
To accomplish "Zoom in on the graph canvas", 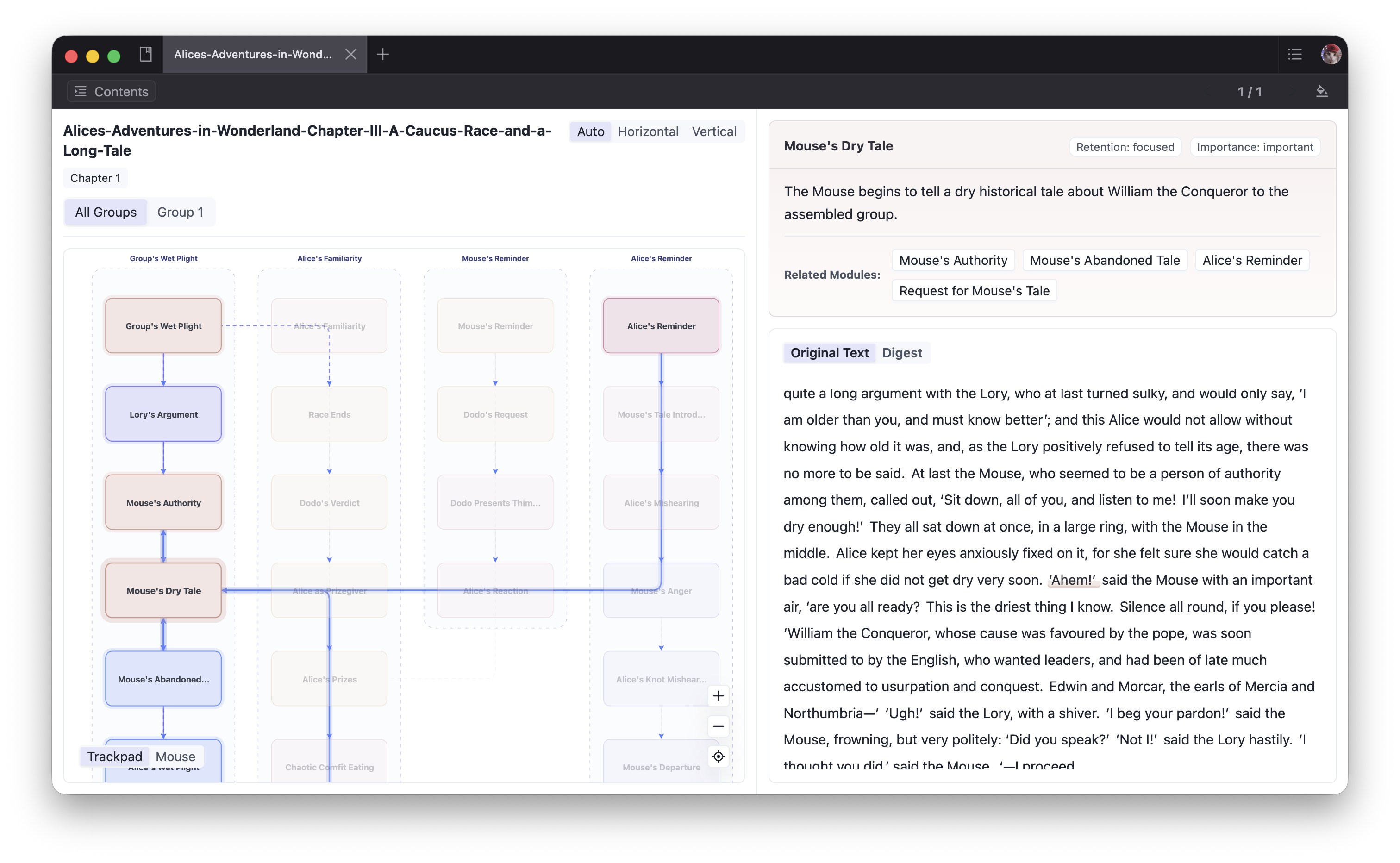I will pyautogui.click(x=718, y=696).
